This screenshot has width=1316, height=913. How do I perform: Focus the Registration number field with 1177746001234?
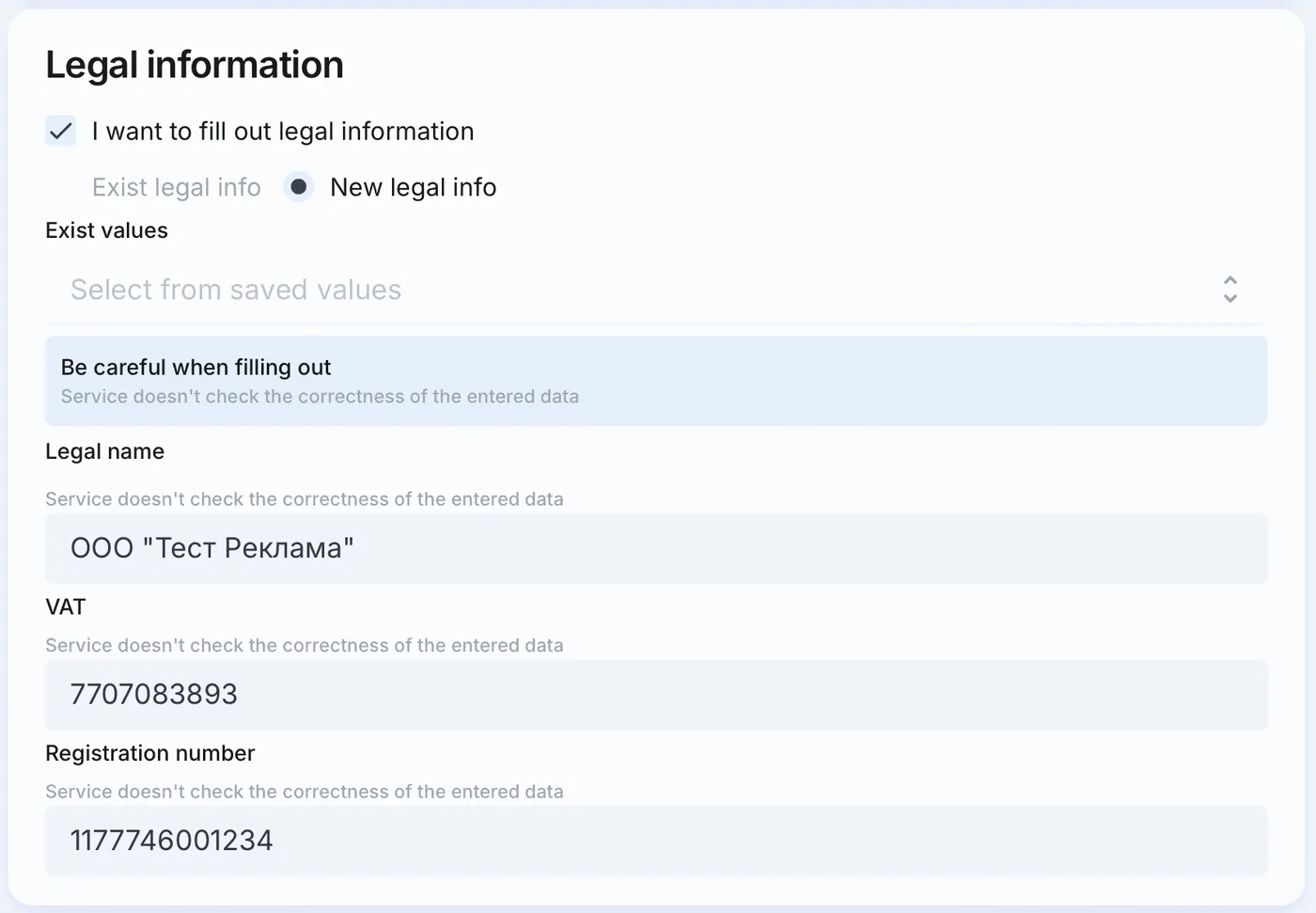coord(656,841)
